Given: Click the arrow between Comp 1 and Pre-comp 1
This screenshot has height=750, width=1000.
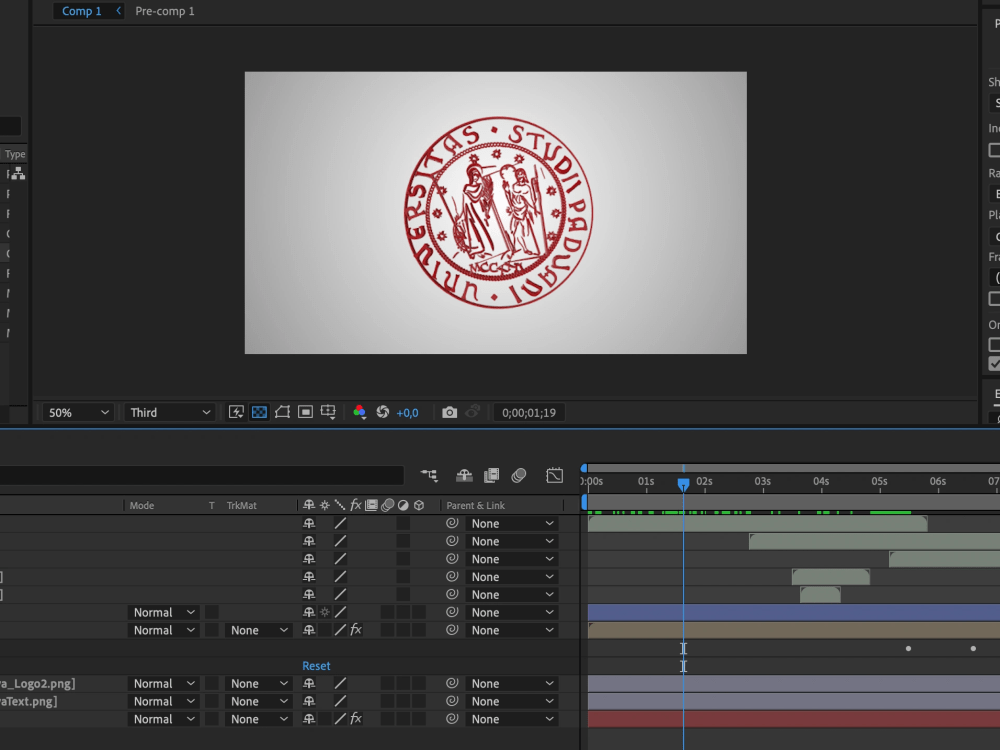Looking at the screenshot, I should tap(118, 11).
